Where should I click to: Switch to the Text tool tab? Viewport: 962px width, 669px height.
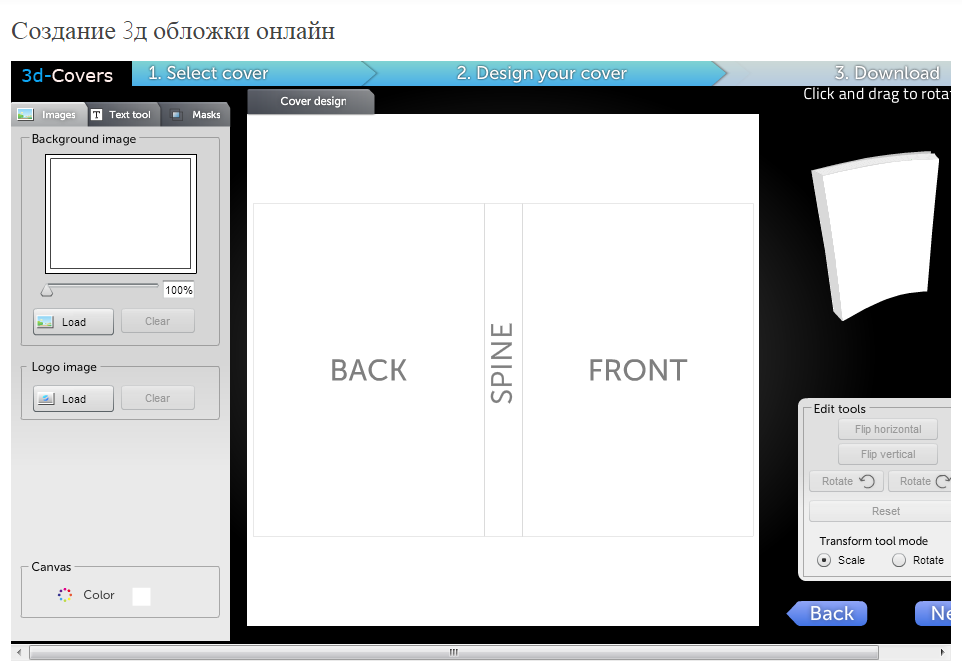pos(122,115)
